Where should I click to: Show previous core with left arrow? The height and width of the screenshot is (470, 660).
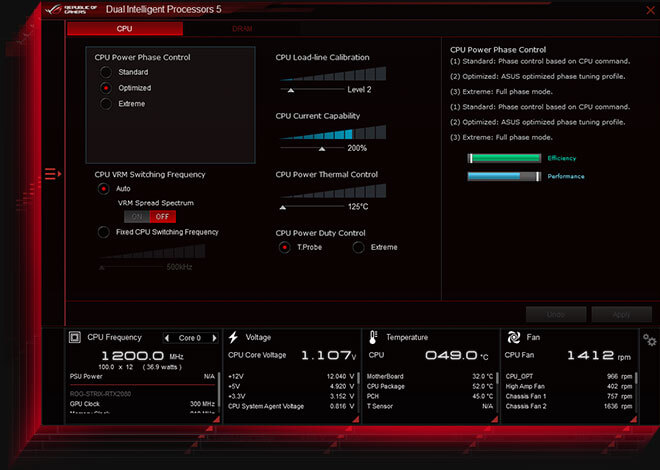coord(167,338)
